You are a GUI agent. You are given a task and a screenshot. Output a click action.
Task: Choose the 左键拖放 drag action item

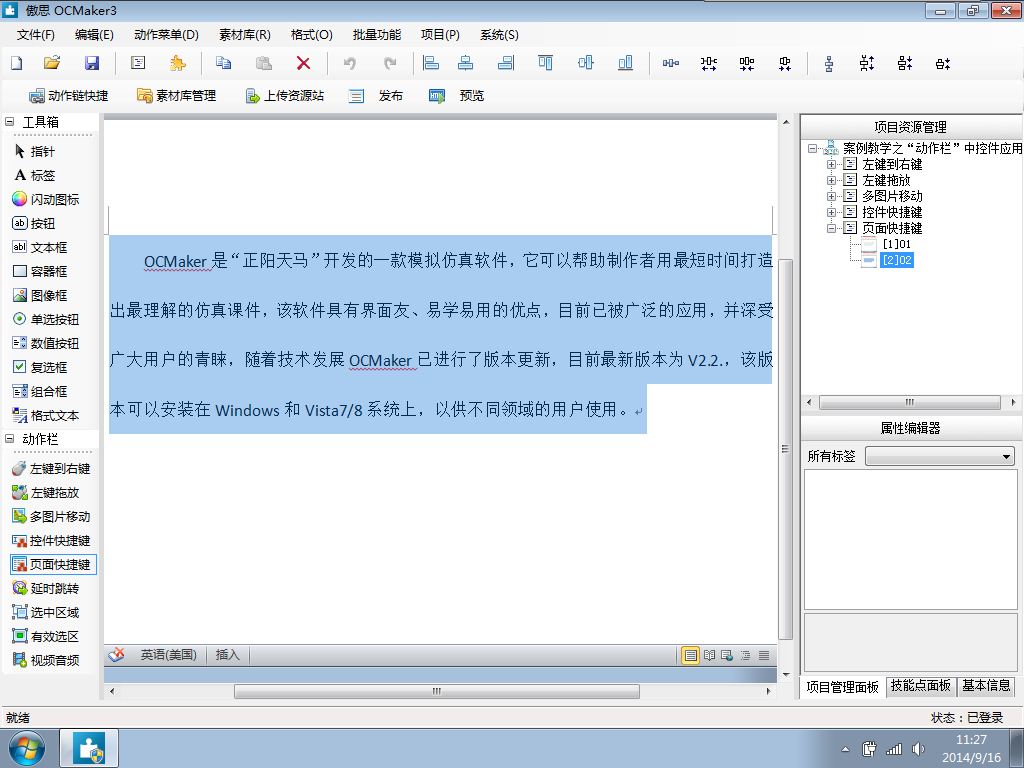[46, 492]
